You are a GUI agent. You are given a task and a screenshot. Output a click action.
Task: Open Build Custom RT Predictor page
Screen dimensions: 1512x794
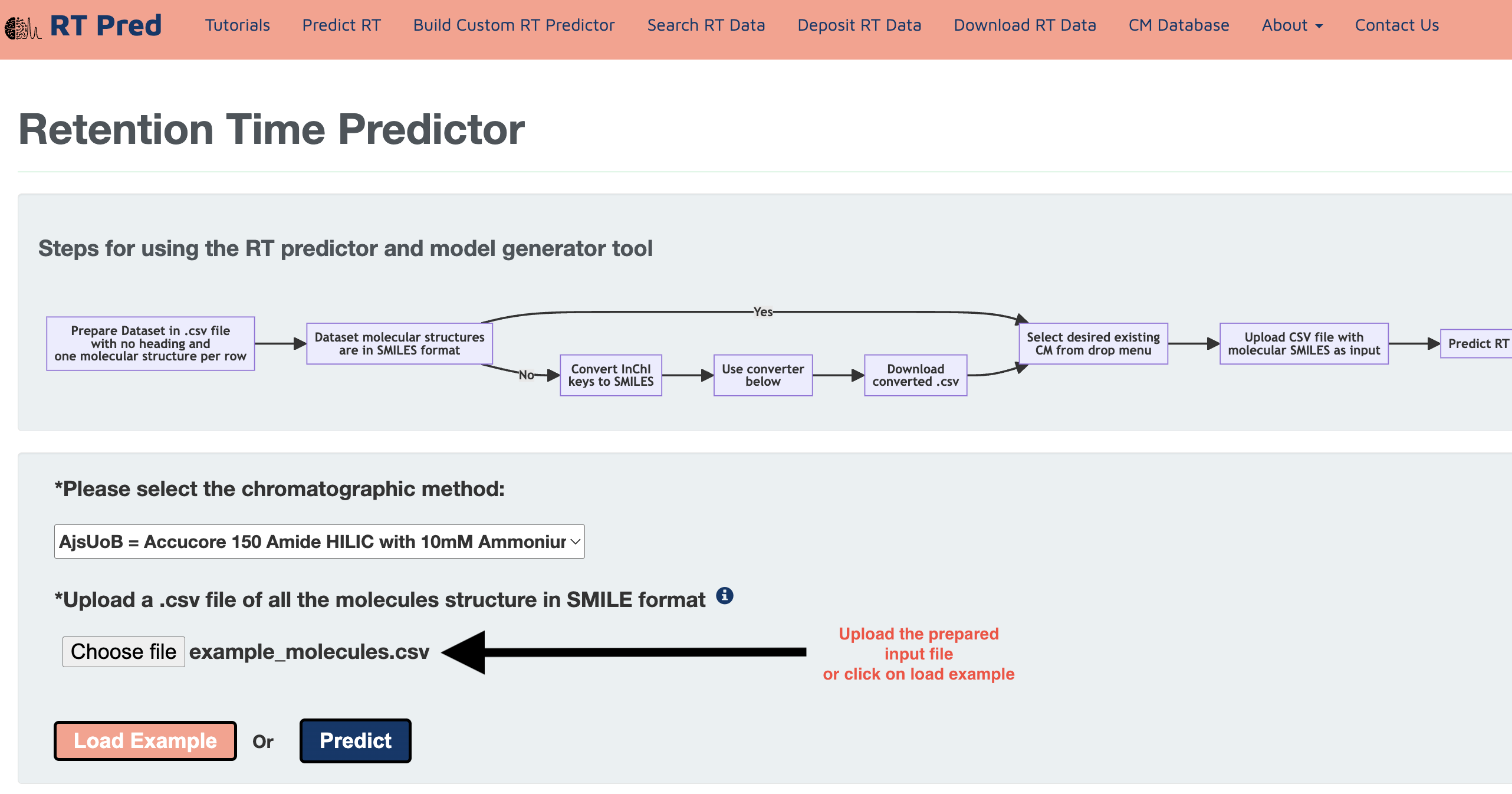point(514,25)
